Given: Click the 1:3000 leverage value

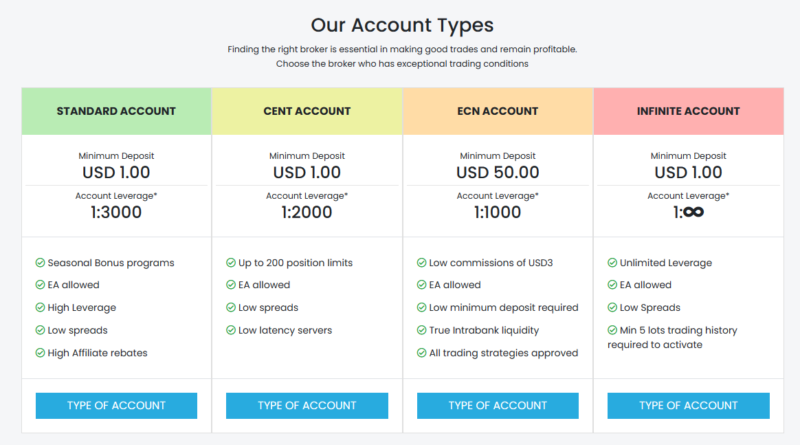Looking at the screenshot, I should (x=116, y=212).
